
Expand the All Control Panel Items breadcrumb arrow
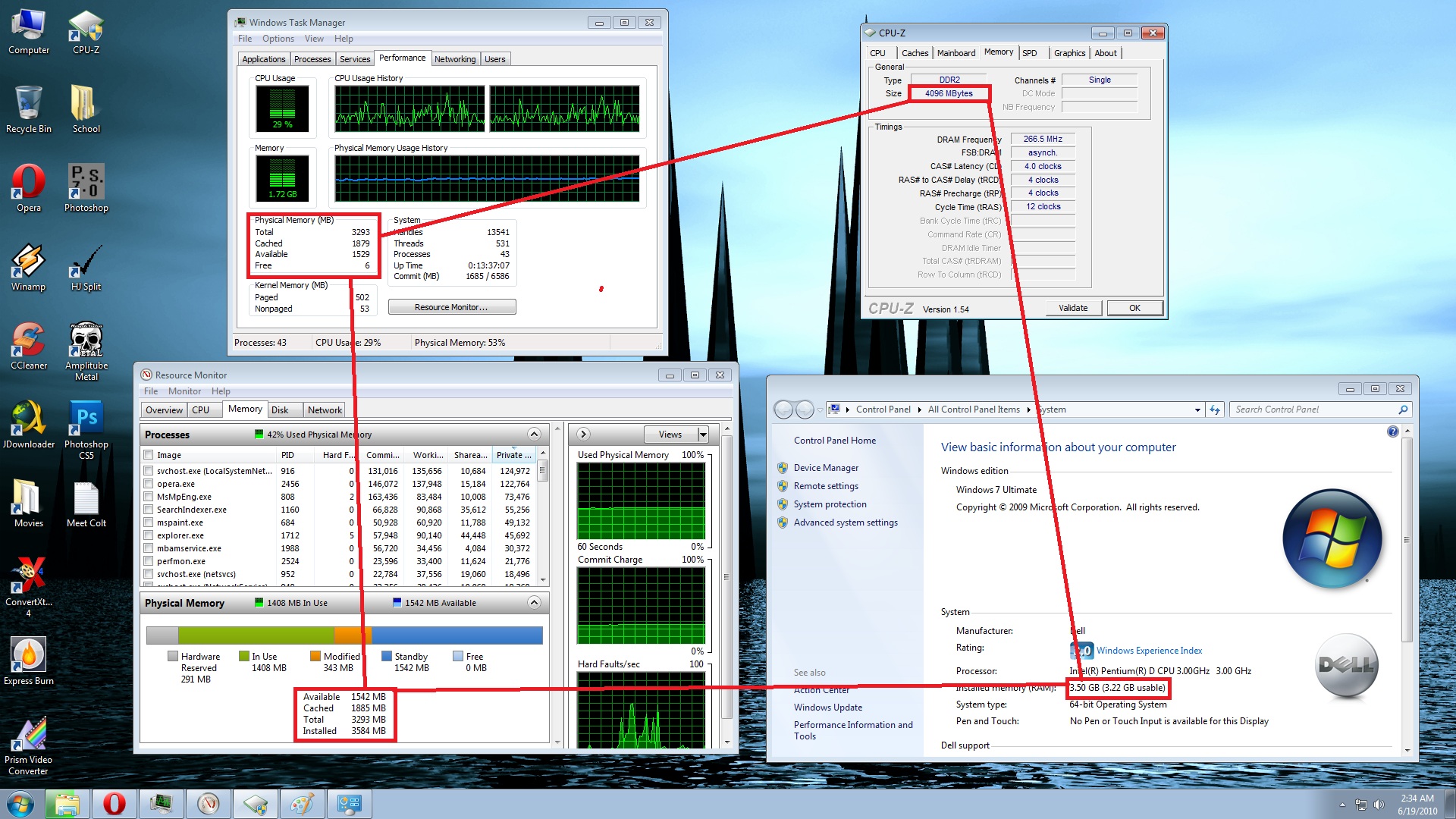coord(1028,409)
